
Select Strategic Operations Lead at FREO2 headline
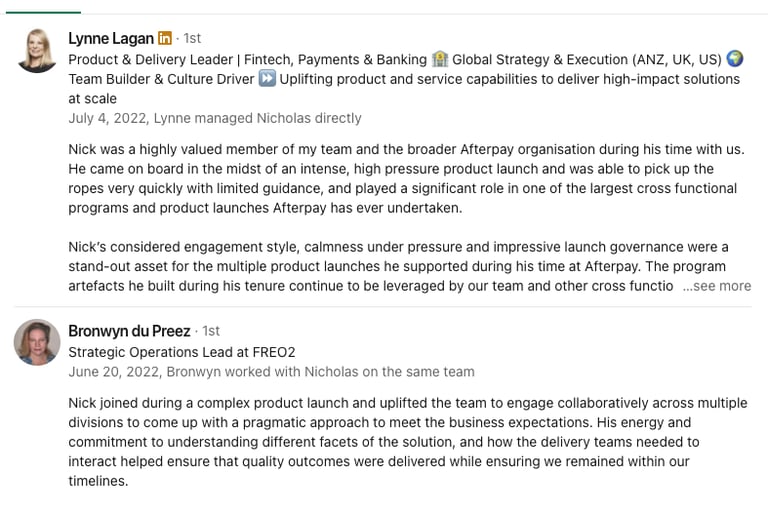(182, 352)
